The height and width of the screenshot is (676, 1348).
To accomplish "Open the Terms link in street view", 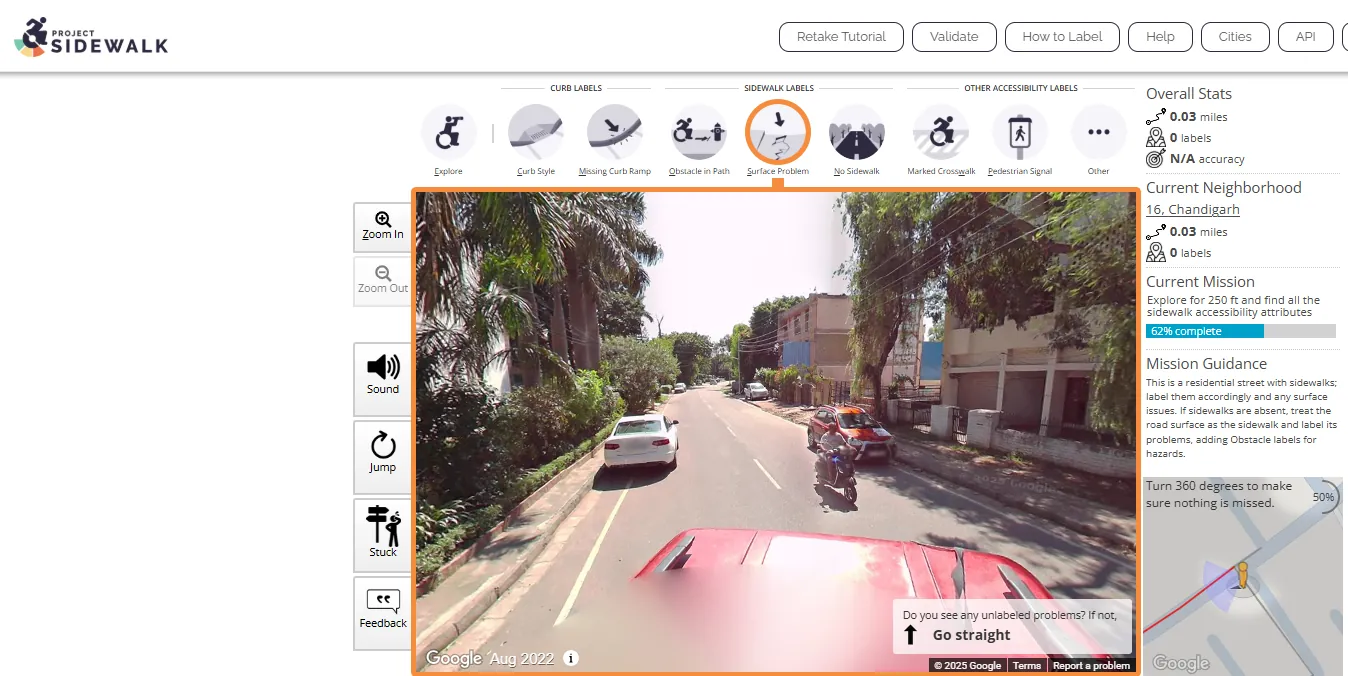I will (1027, 665).
